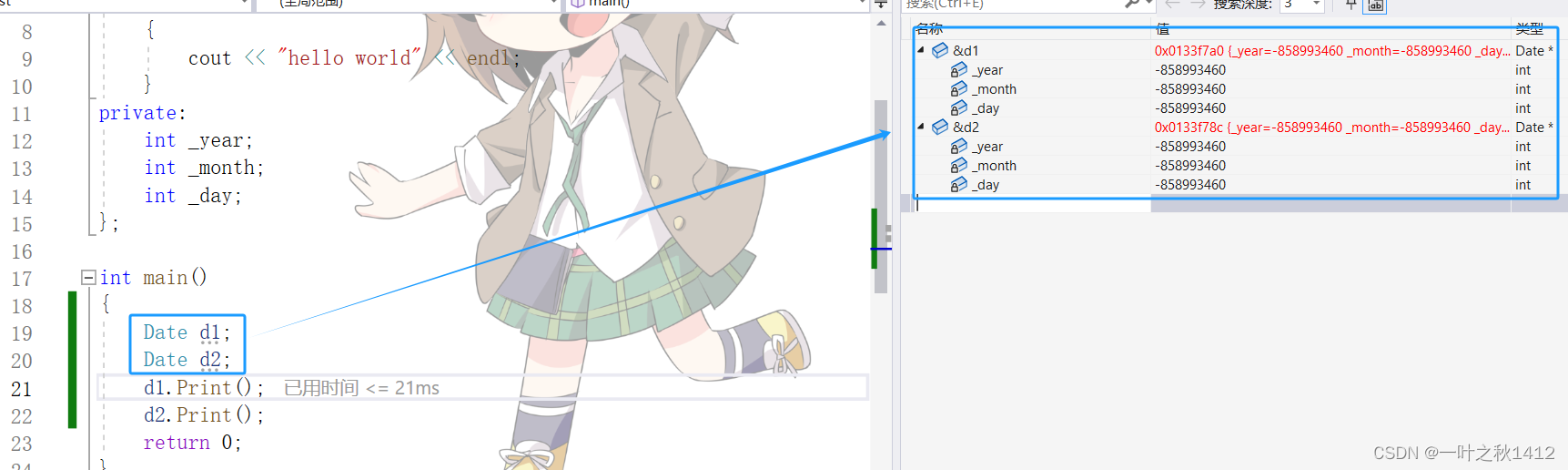This screenshot has height=470, width=1568.
Task: Open the main() member dropdown in editor
Action: (717, 4)
